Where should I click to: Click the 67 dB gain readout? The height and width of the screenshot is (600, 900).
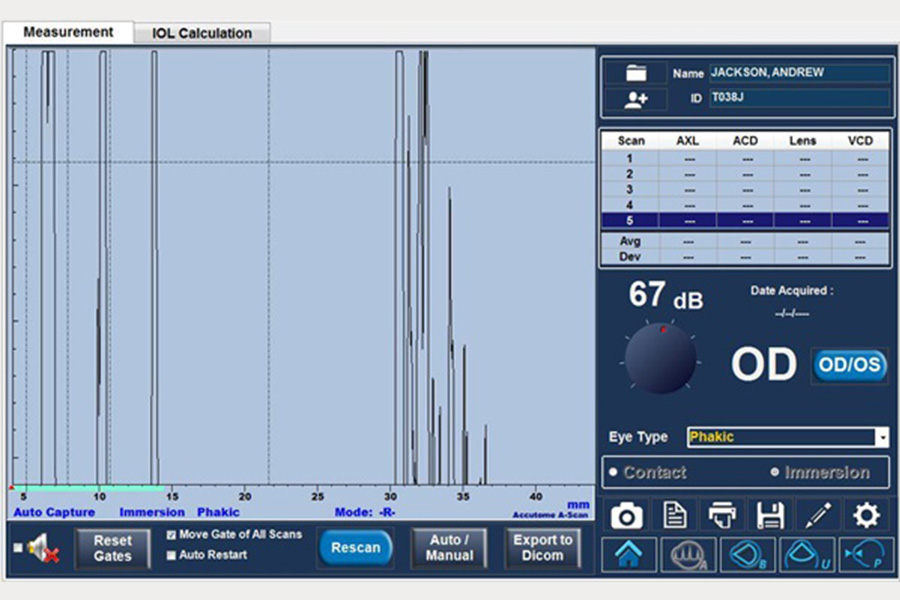[666, 295]
